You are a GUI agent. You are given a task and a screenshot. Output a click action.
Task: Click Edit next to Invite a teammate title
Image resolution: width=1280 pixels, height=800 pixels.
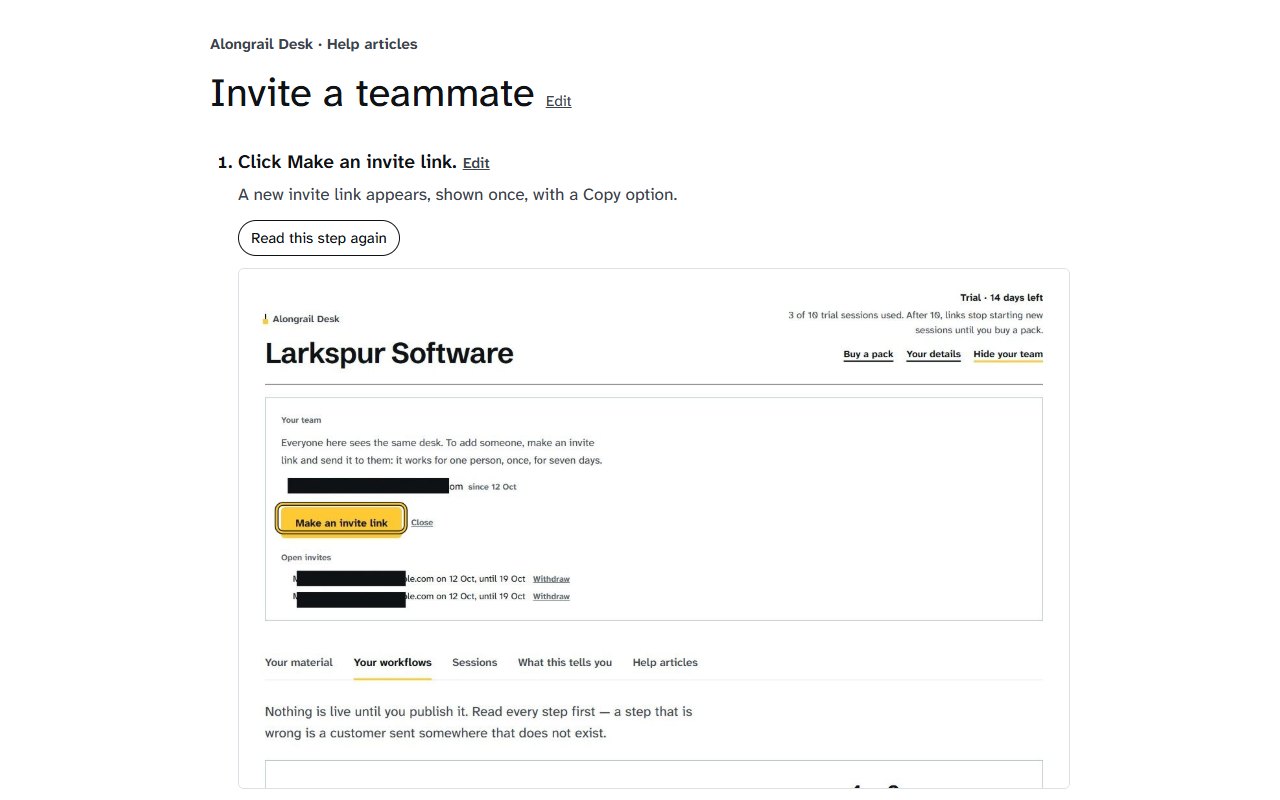click(558, 101)
